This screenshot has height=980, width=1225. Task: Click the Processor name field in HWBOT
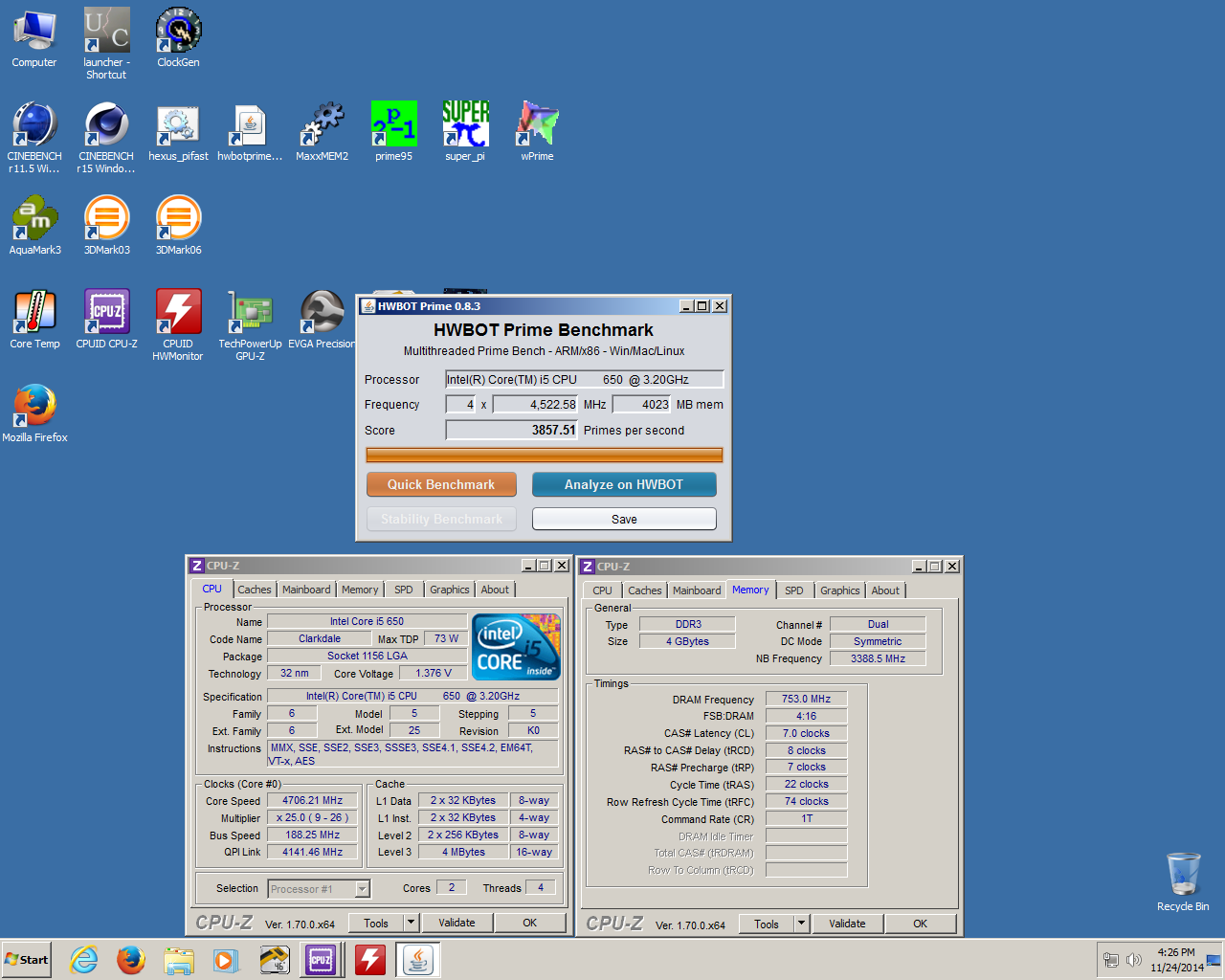point(584,379)
